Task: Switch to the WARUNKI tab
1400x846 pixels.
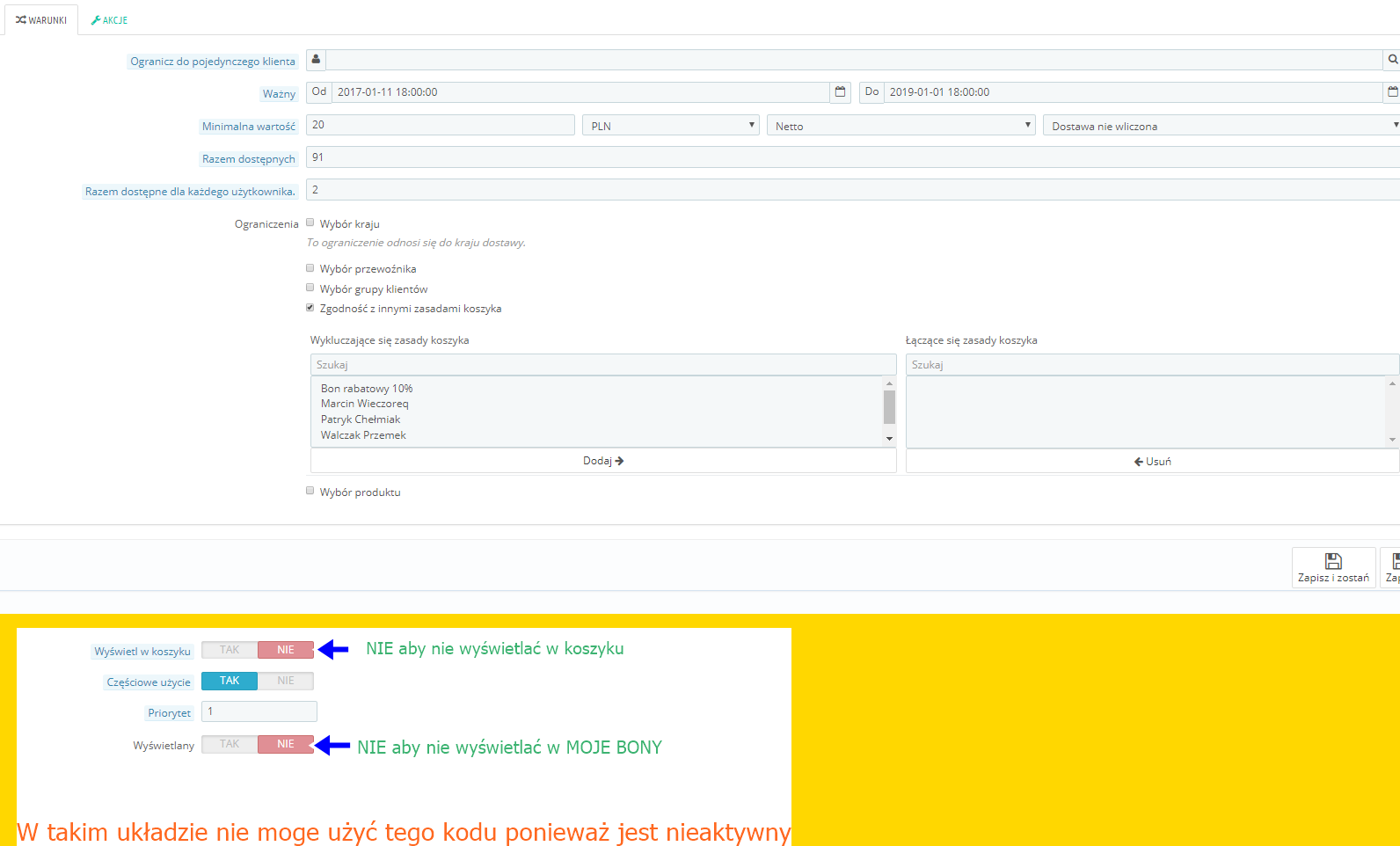Action: 41,20
